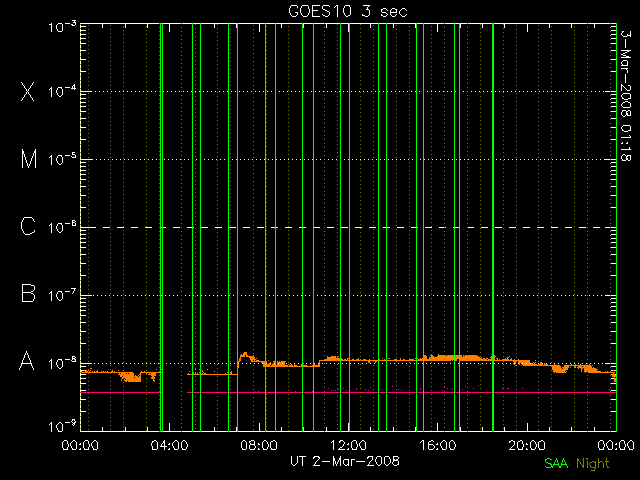Click the orange flux dip near 21:30
640x480 pixels.
[560, 369]
